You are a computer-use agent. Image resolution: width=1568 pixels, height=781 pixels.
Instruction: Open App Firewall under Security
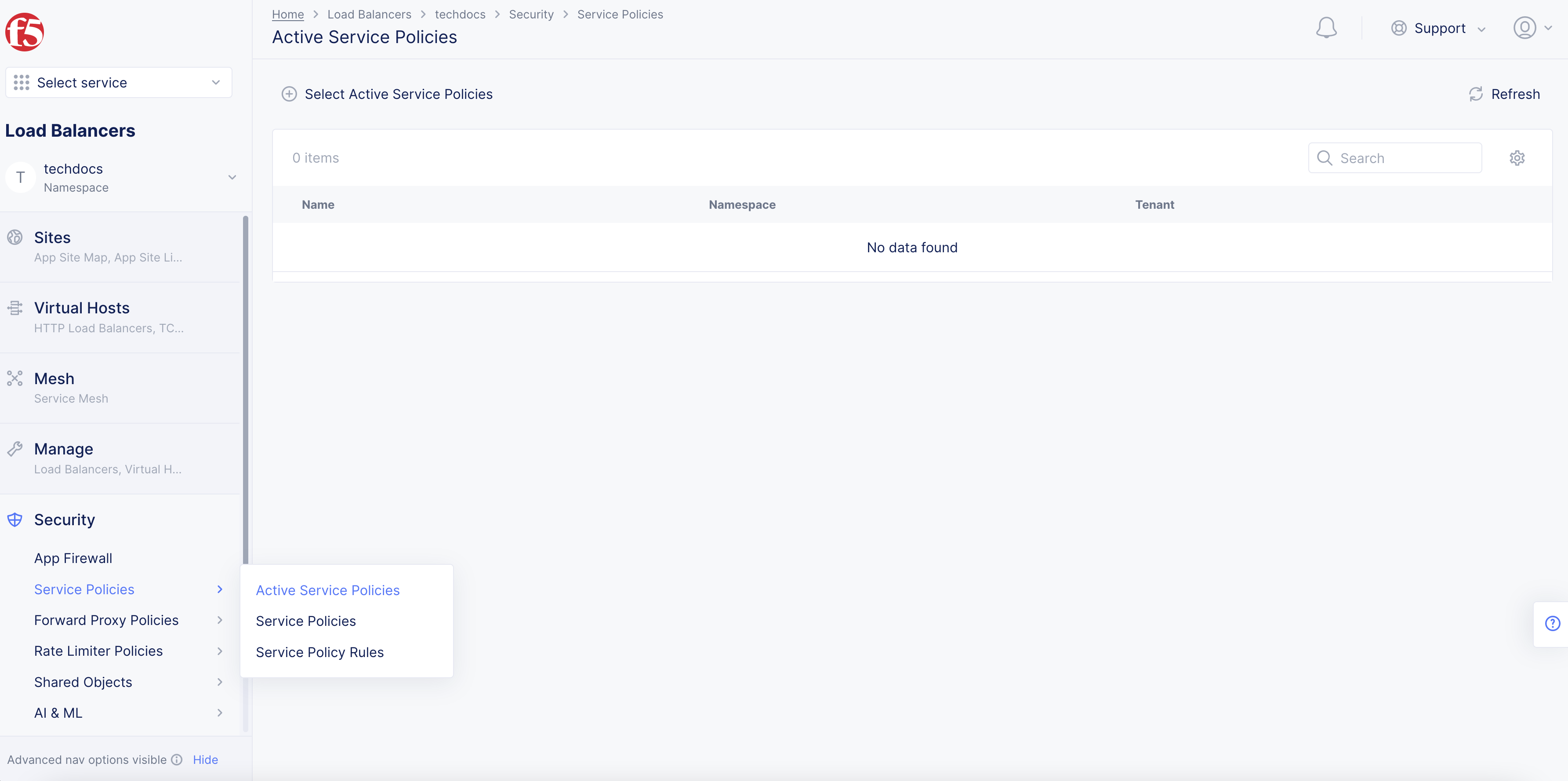(73, 558)
